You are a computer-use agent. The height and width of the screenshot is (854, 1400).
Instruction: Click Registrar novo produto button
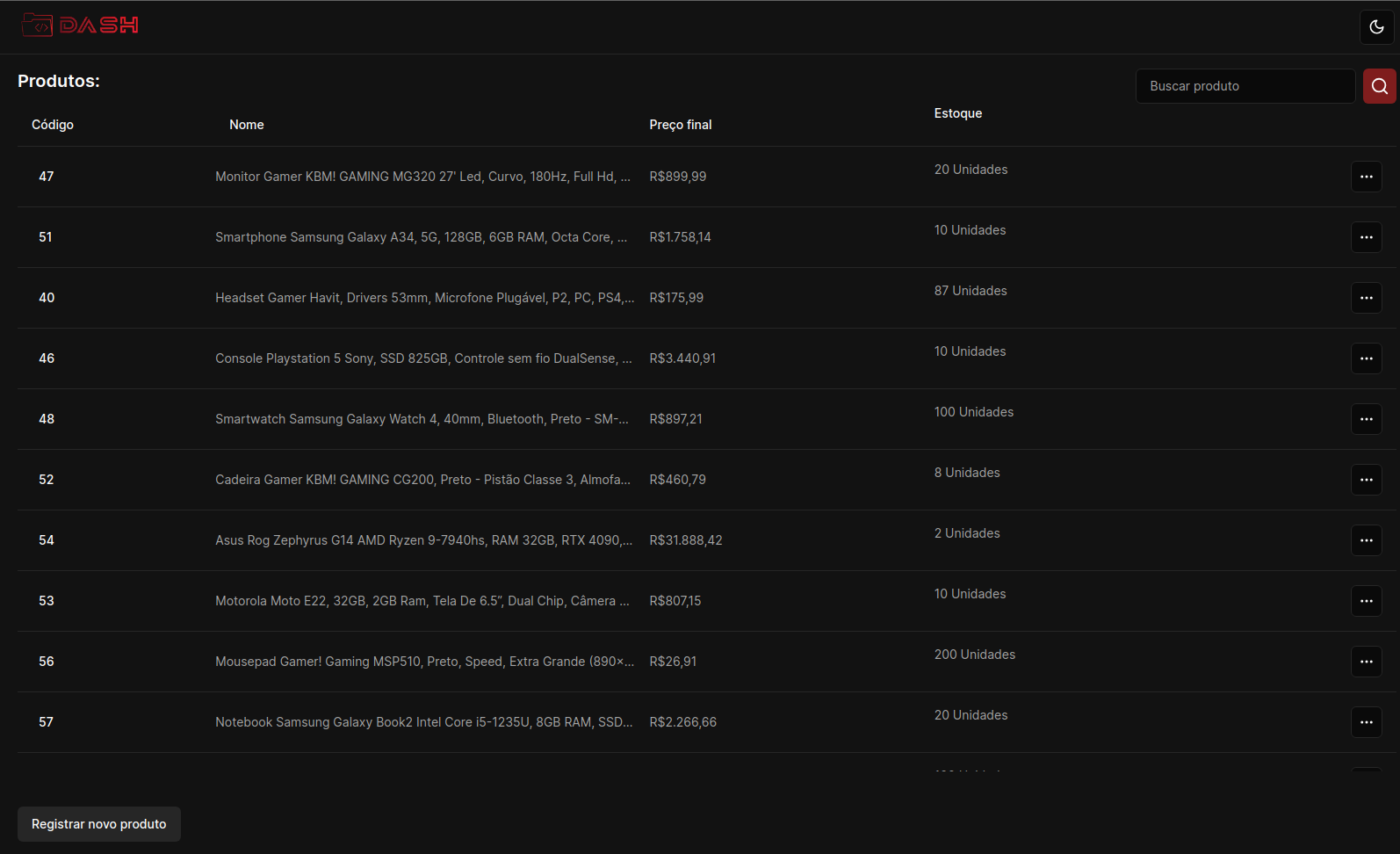point(99,824)
